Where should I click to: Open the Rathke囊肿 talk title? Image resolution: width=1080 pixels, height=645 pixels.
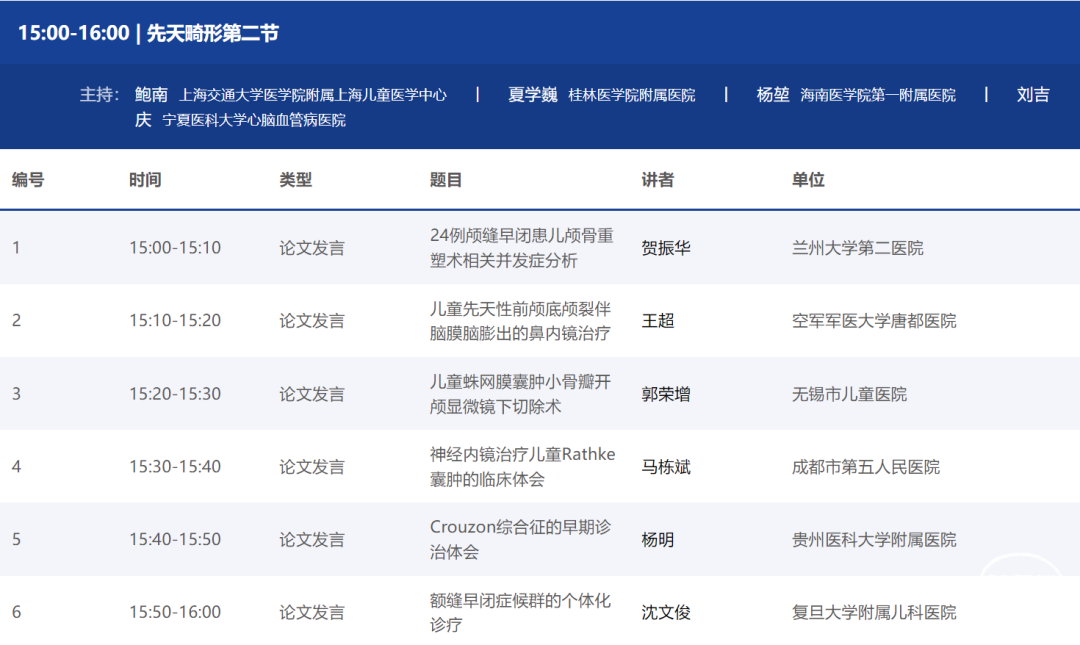click(x=521, y=467)
